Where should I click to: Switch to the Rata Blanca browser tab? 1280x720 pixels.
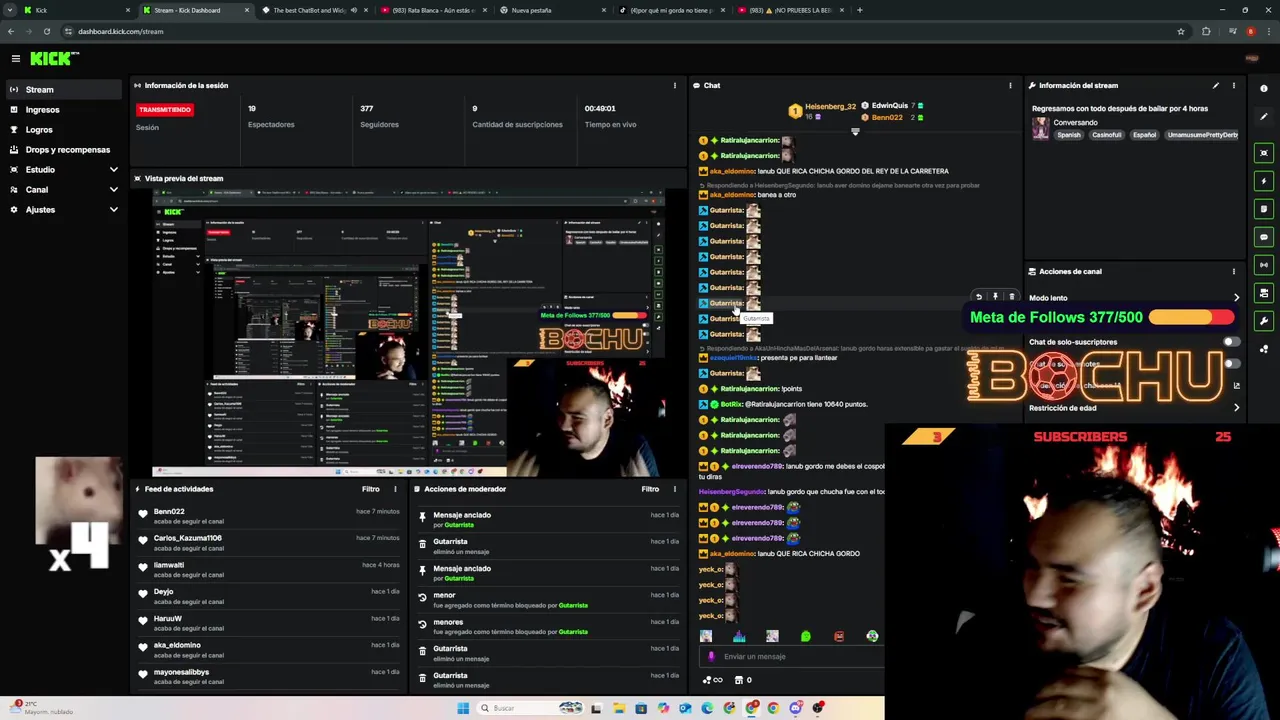coord(434,10)
